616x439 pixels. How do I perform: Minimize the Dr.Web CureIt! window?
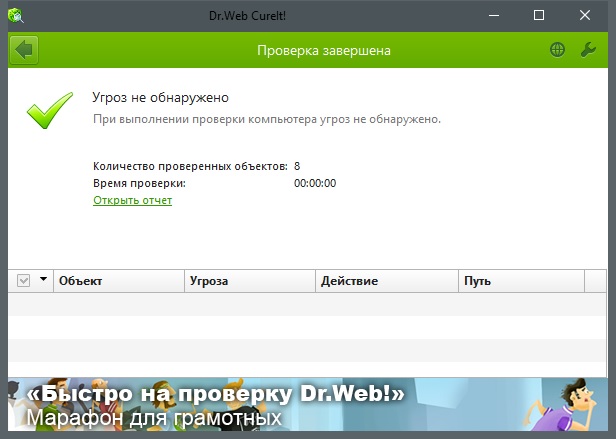tap(494, 16)
